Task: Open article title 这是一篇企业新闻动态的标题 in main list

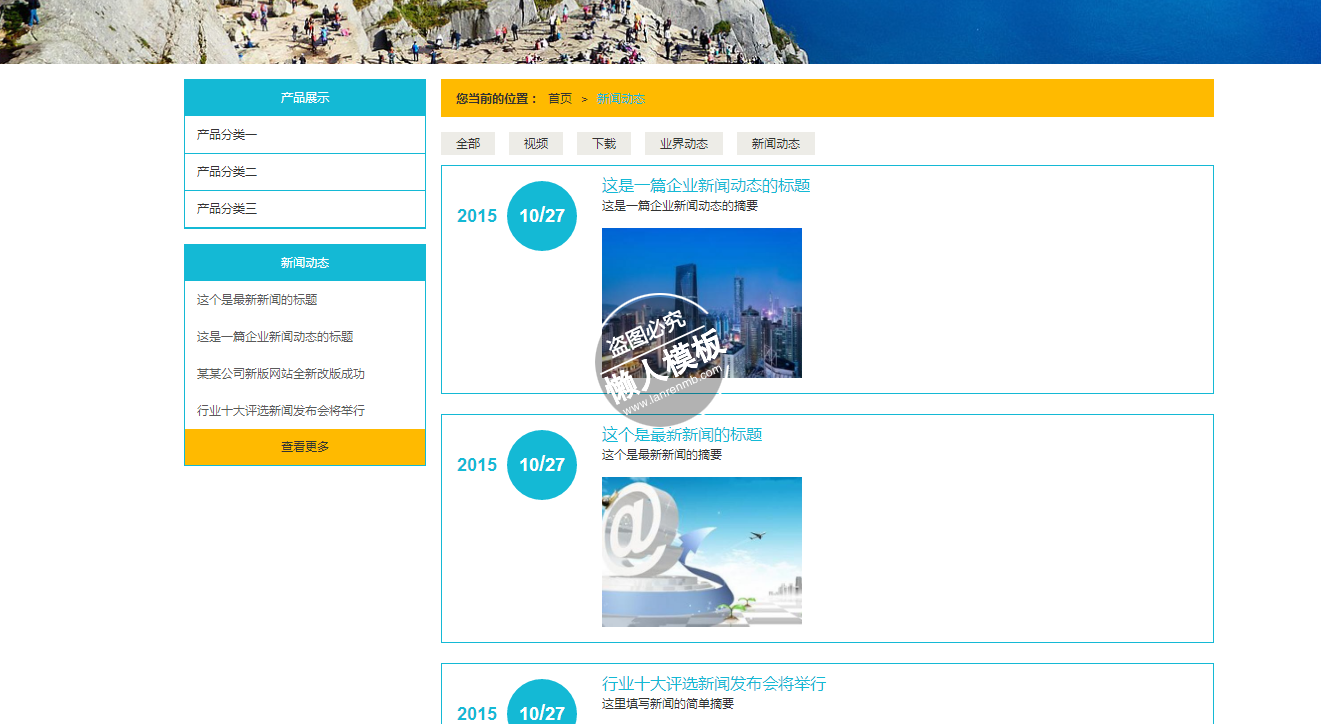Action: tap(706, 186)
